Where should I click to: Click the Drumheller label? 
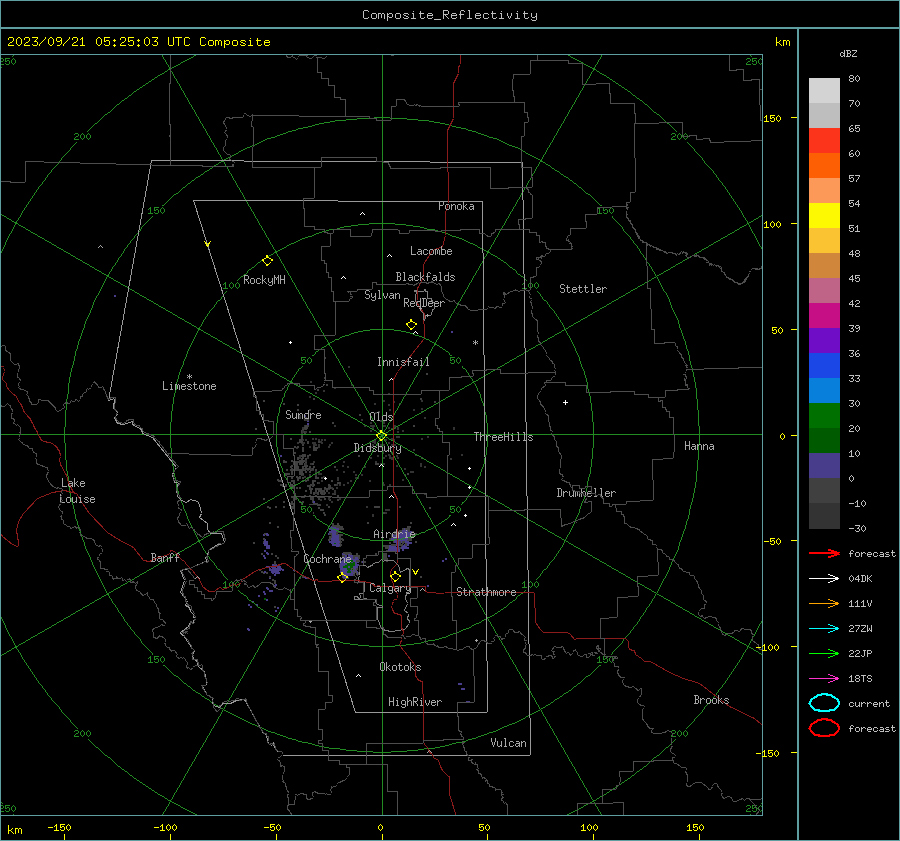[586, 493]
